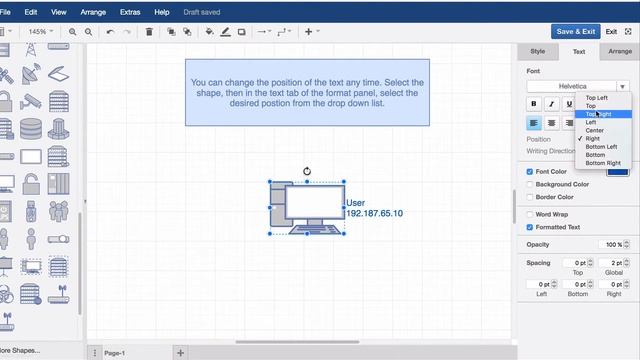This screenshot has width=640, height=360.
Task: Select the video projector shape
Action: (x=58, y=239)
